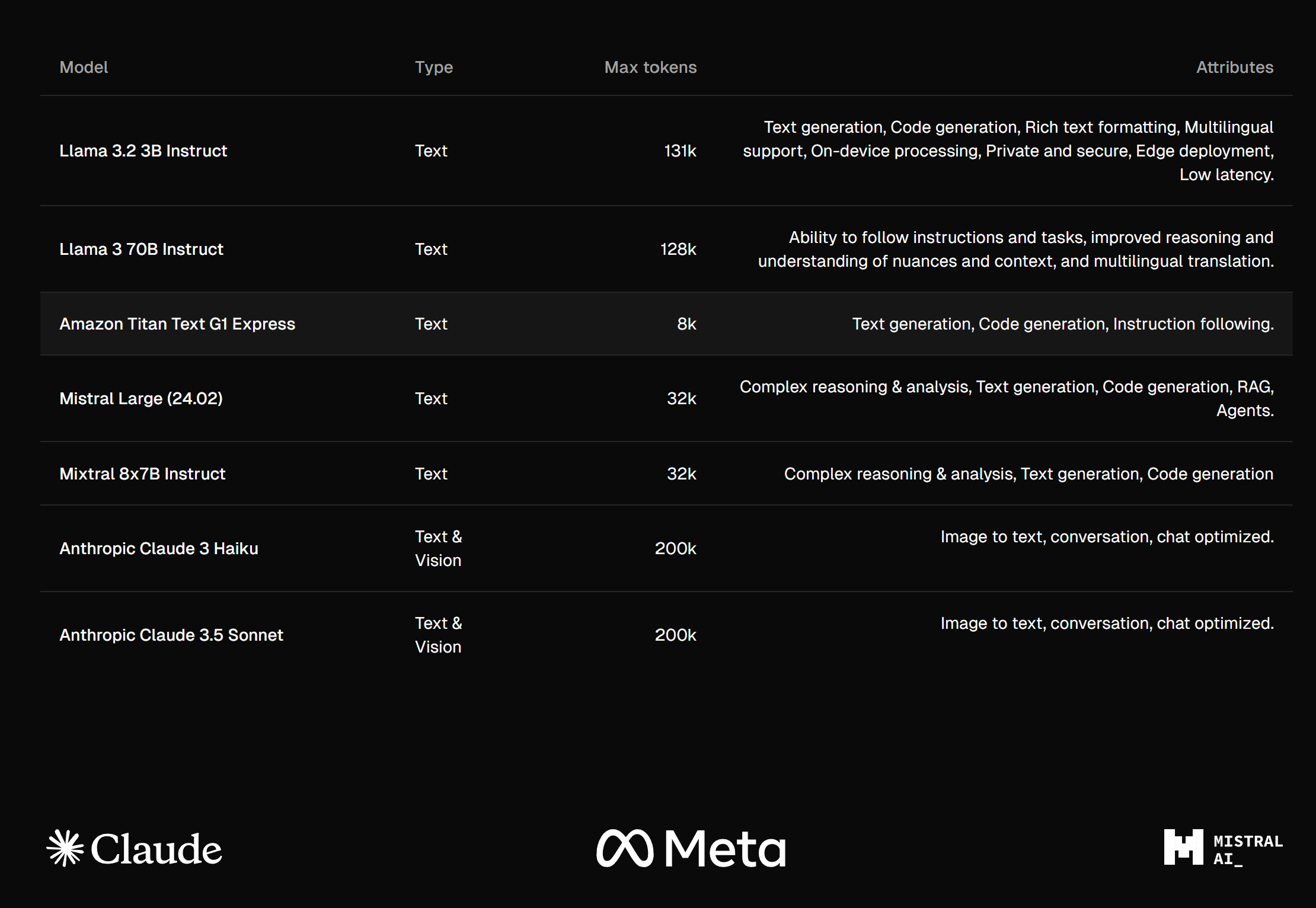
Task: Select Mixtral 8x7B Instruct model name
Action: coord(142,474)
